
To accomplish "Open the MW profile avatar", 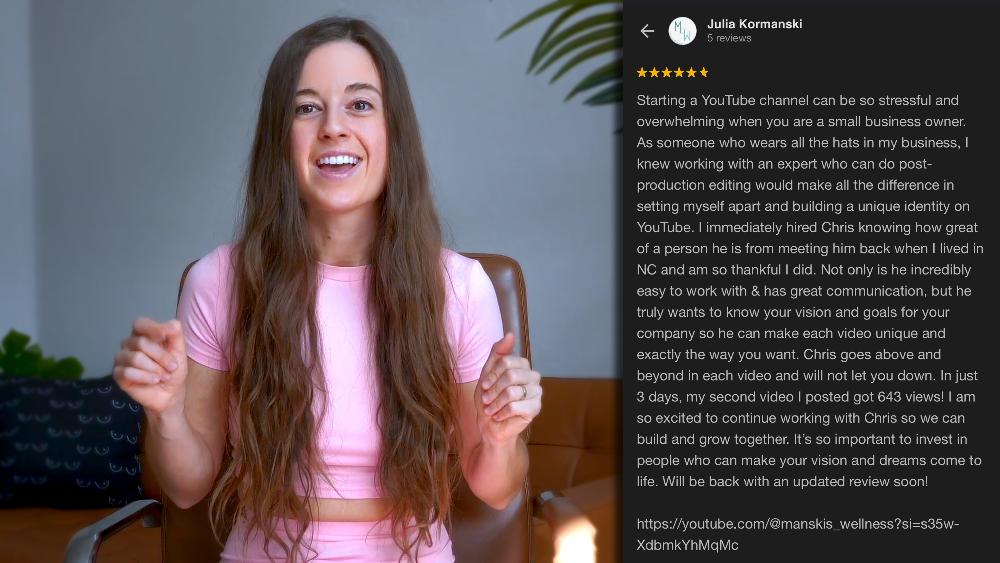I will (682, 31).
